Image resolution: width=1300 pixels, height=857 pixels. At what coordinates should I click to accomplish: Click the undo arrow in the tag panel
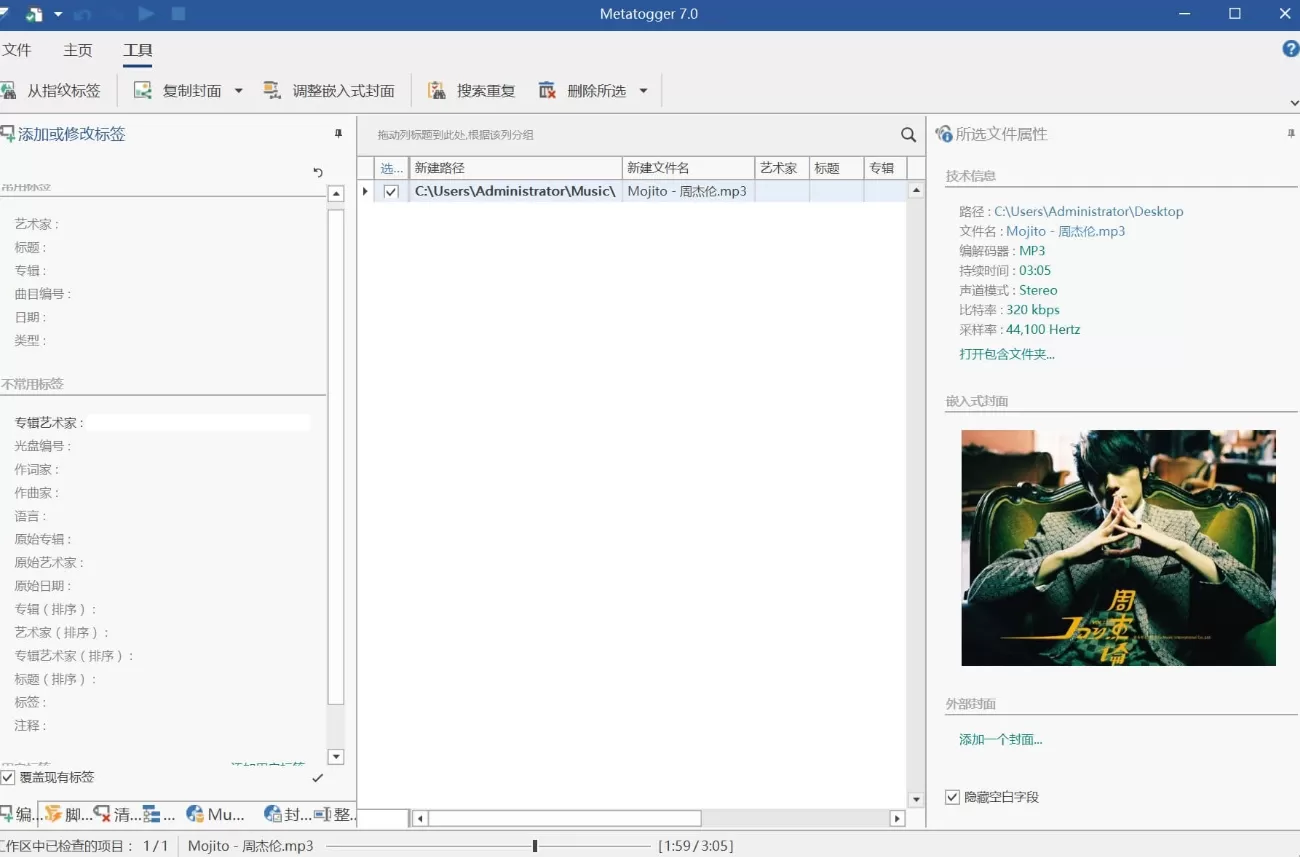coord(318,173)
